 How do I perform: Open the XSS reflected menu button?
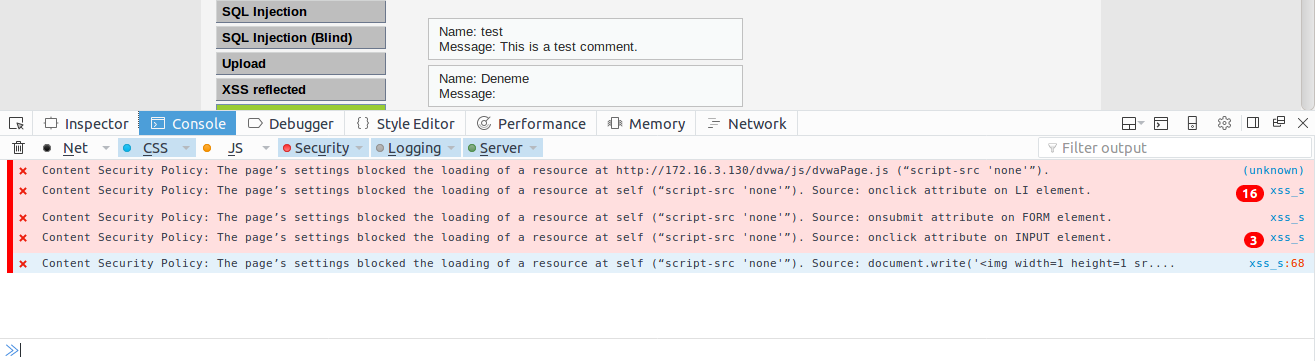(301, 89)
